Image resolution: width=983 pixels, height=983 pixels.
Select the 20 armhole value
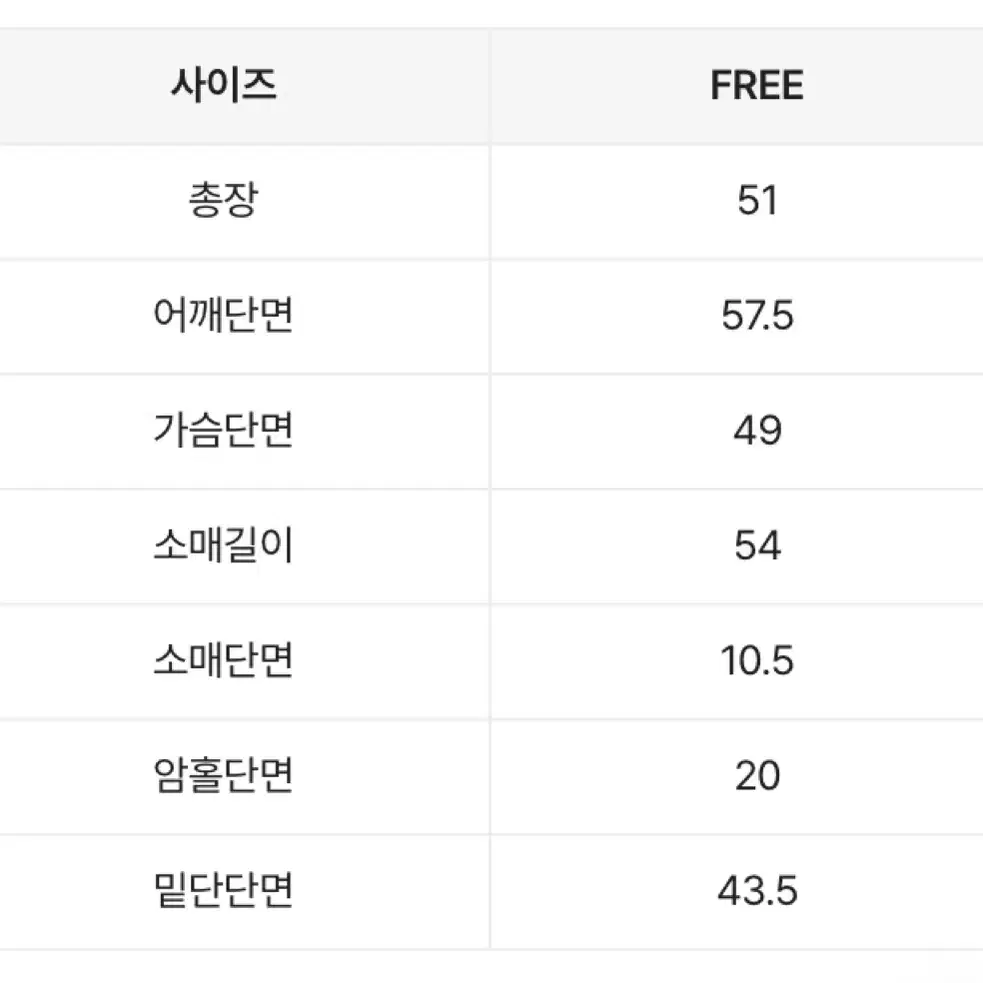[757, 775]
